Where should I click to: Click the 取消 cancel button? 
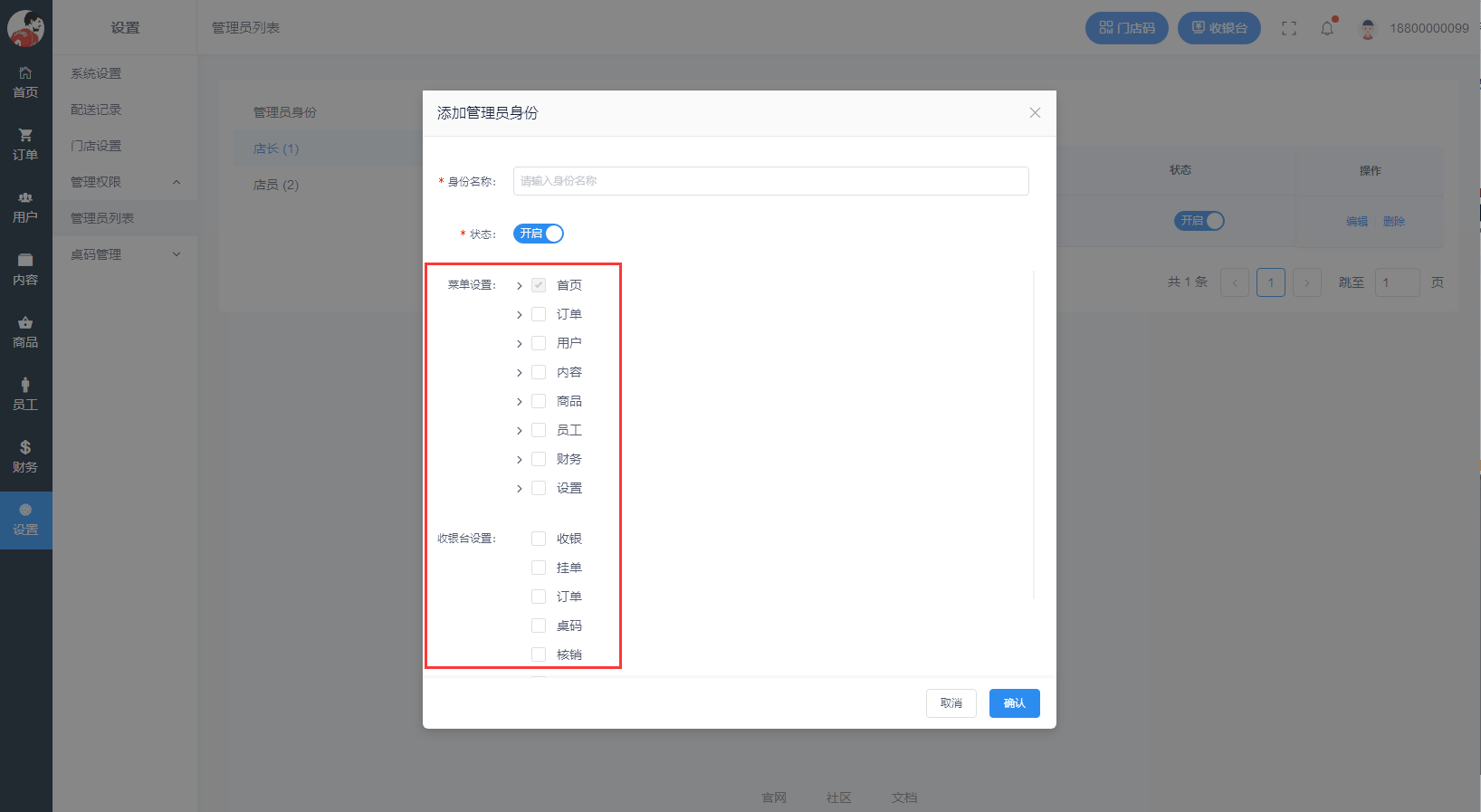[951, 703]
